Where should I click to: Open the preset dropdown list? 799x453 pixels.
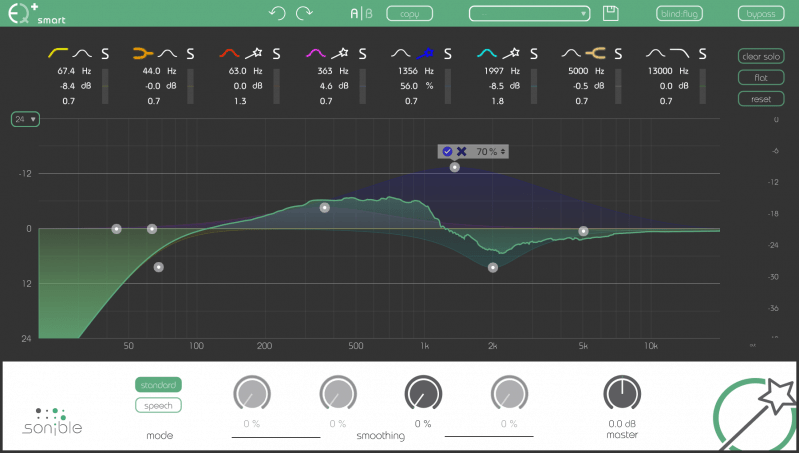(531, 14)
